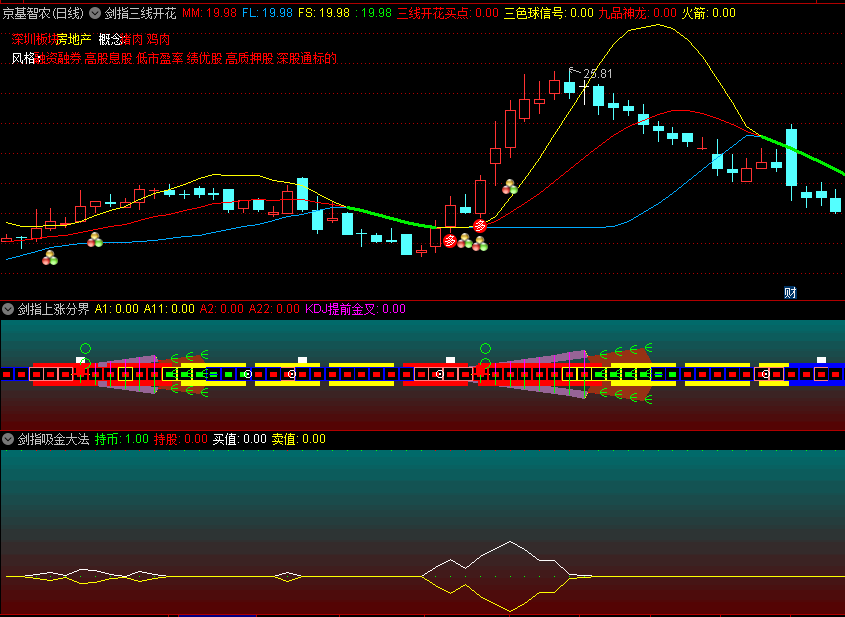Open the 高股息股 style tag
The width and height of the screenshot is (845, 617).
pos(108,58)
